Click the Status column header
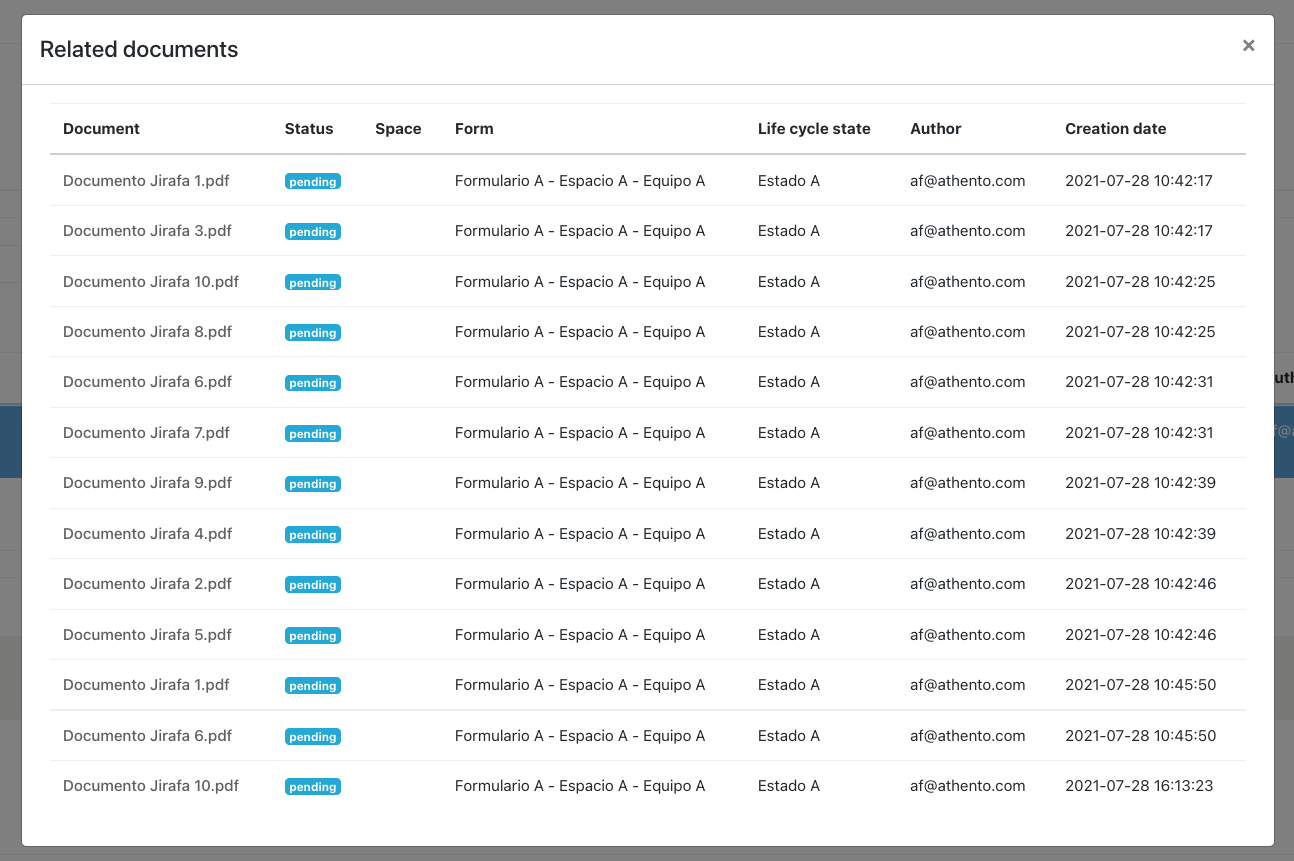Viewport: 1294px width, 861px height. pos(309,129)
